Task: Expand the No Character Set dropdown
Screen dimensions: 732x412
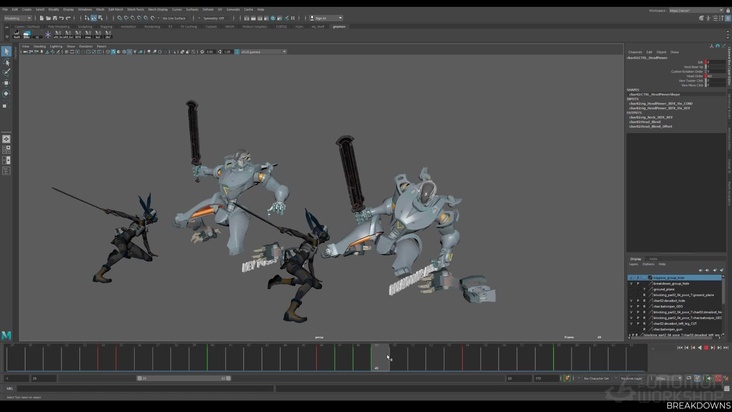Action: coord(597,379)
